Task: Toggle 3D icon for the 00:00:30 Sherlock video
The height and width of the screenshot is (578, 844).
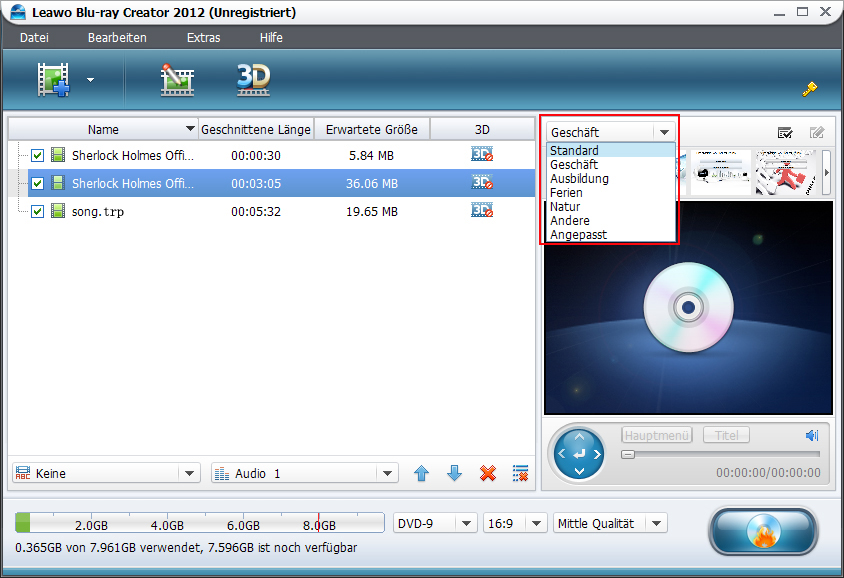Action: coord(482,155)
